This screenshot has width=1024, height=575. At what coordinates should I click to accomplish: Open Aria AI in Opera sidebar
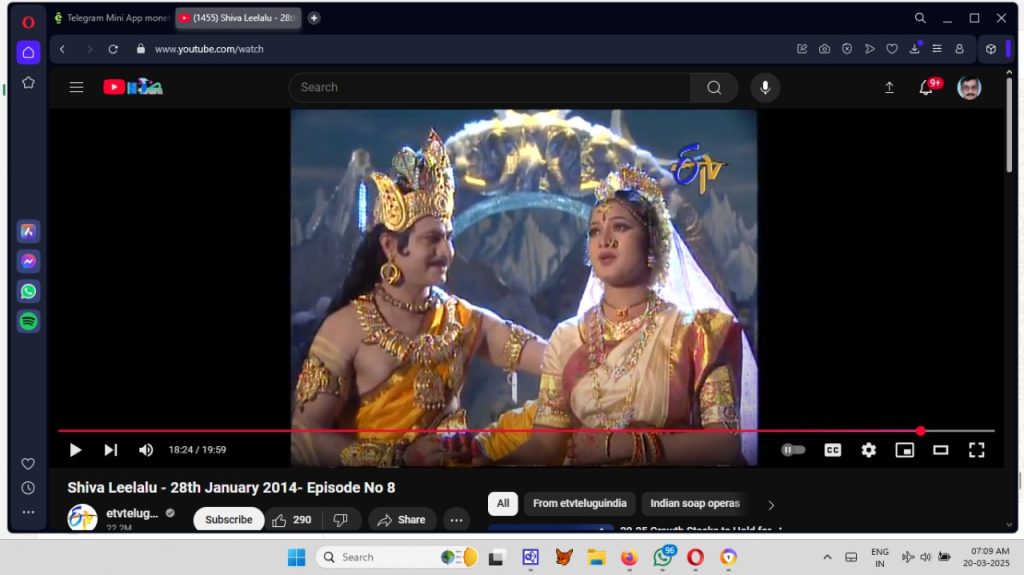[28, 231]
